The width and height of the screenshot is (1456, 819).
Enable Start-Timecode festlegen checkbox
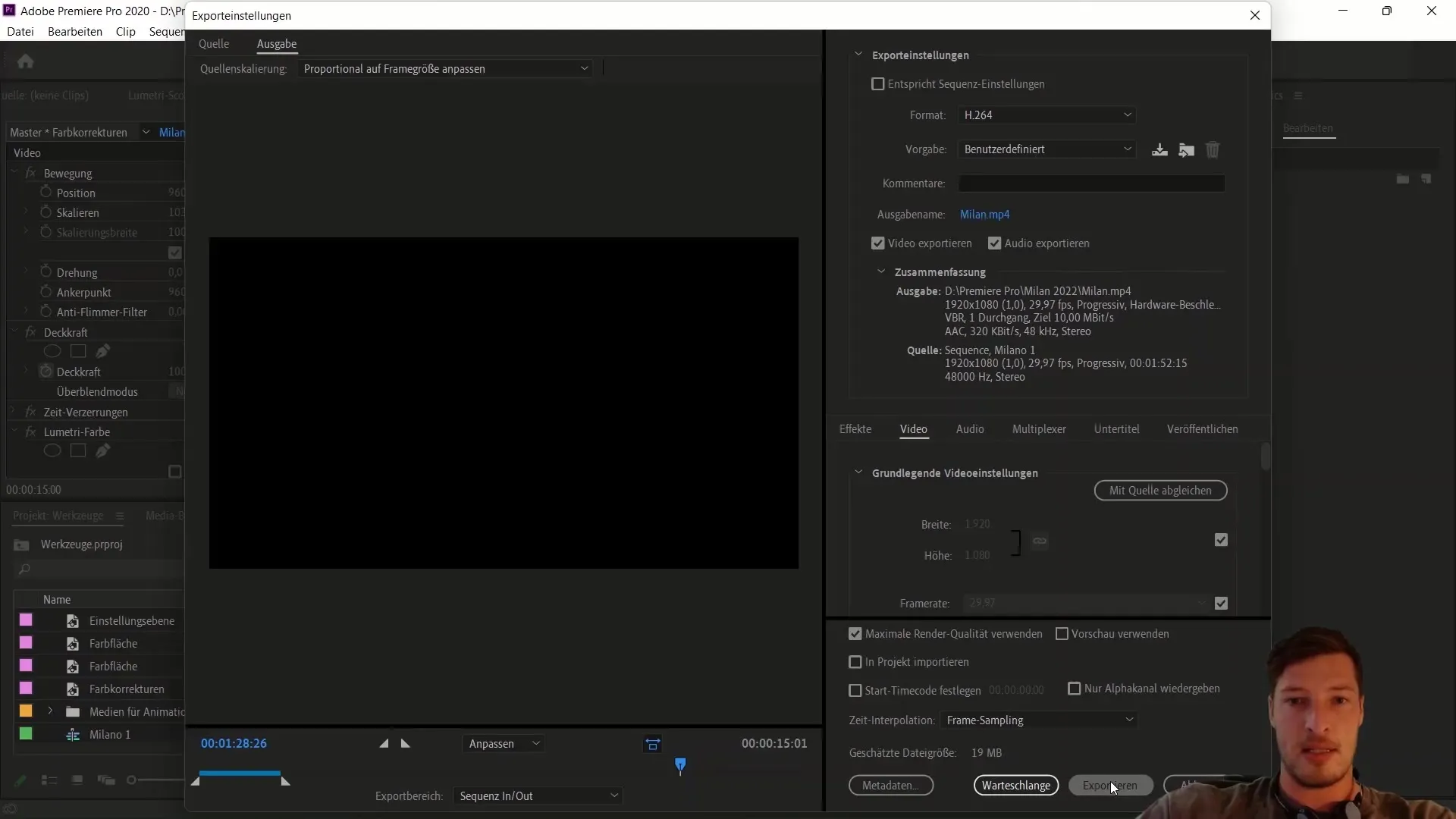tap(855, 691)
